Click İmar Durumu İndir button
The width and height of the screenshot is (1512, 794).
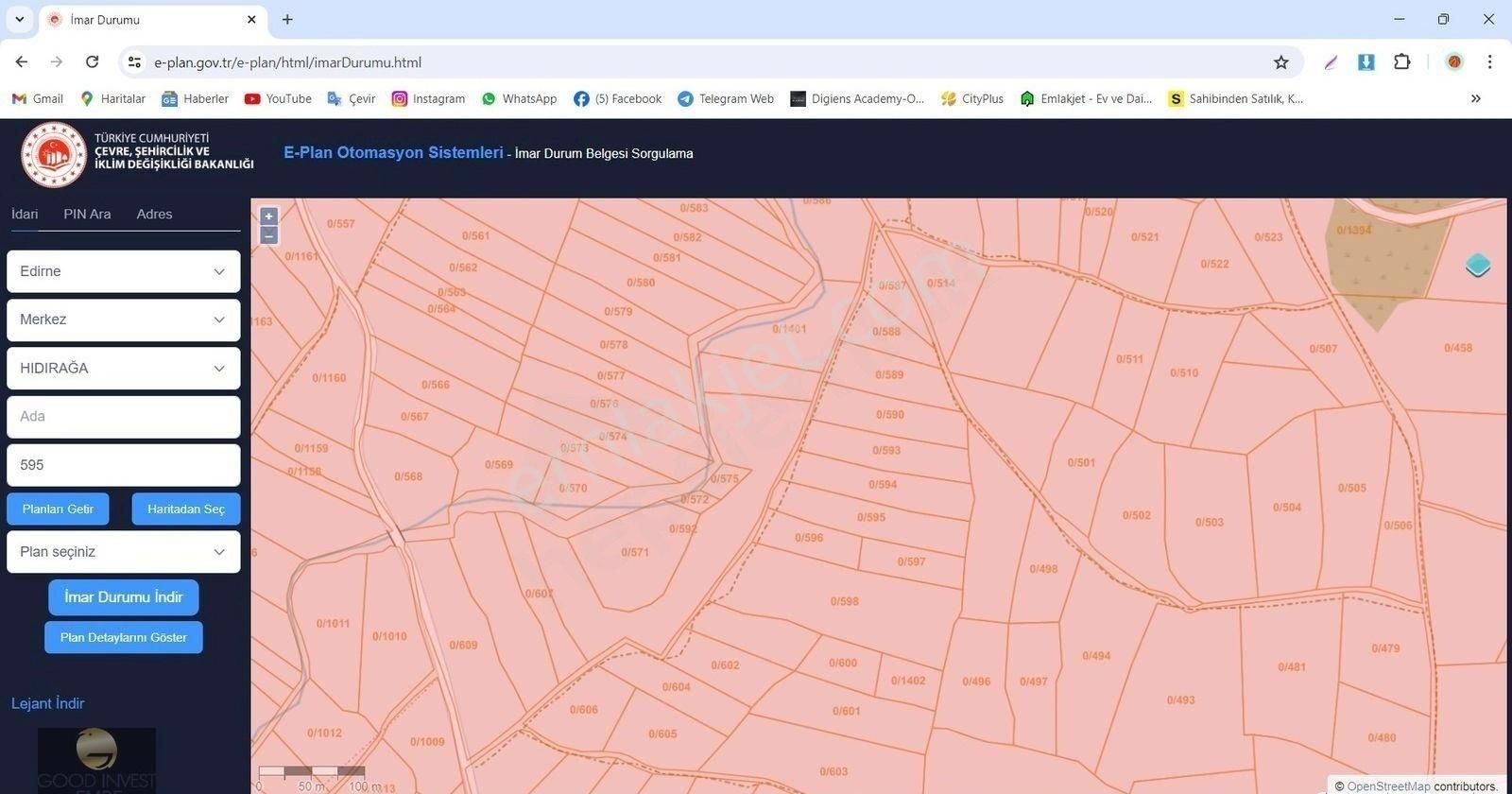(x=124, y=597)
